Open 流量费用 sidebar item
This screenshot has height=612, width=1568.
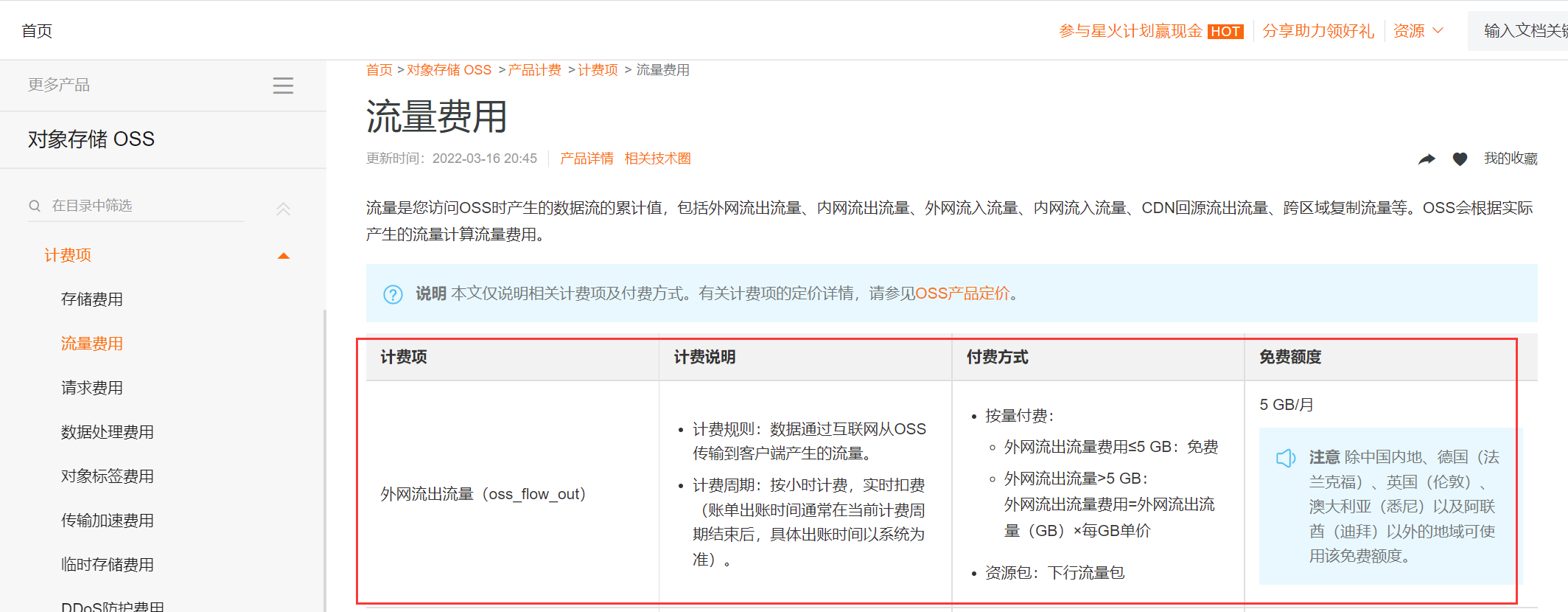pos(92,344)
